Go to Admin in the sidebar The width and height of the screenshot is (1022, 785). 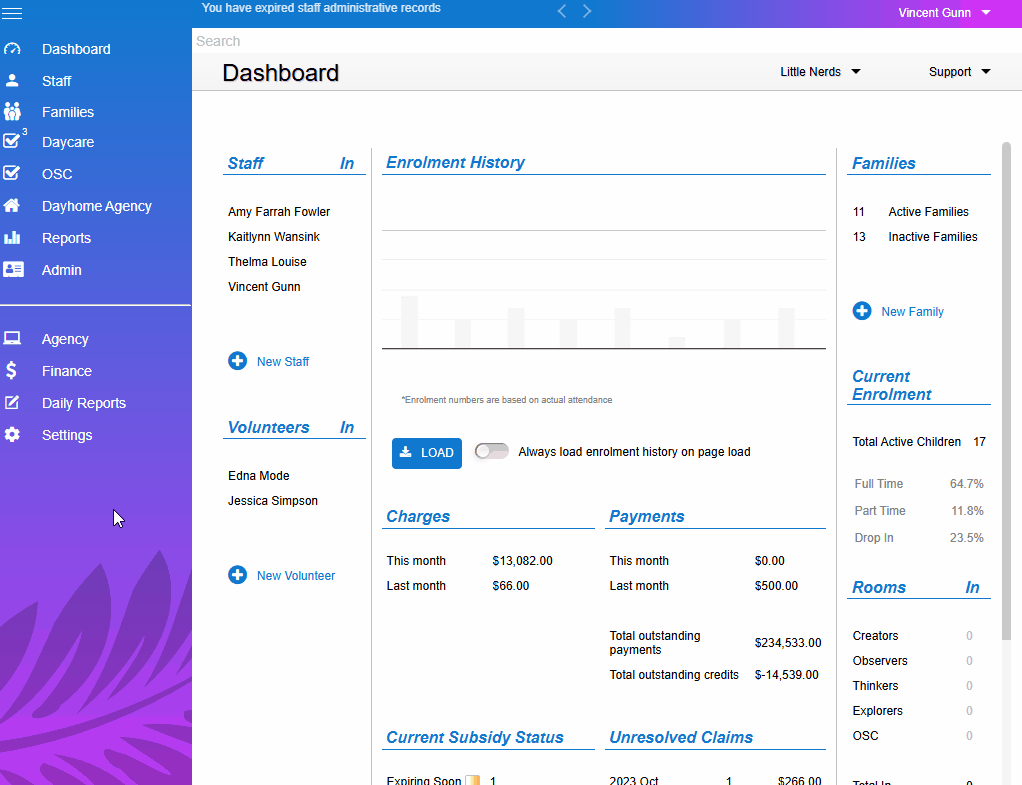(62, 270)
